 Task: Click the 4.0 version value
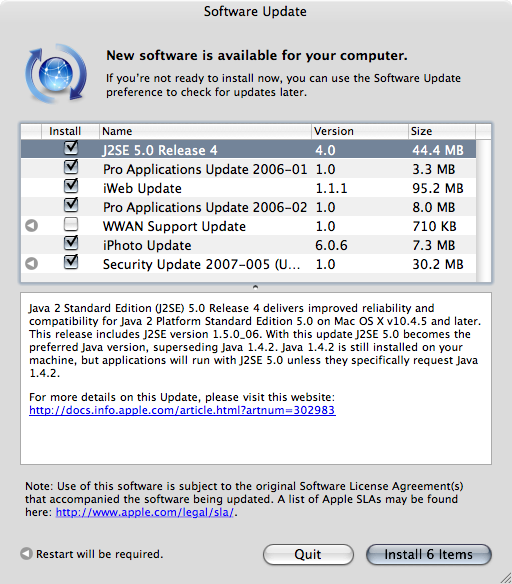(325, 150)
